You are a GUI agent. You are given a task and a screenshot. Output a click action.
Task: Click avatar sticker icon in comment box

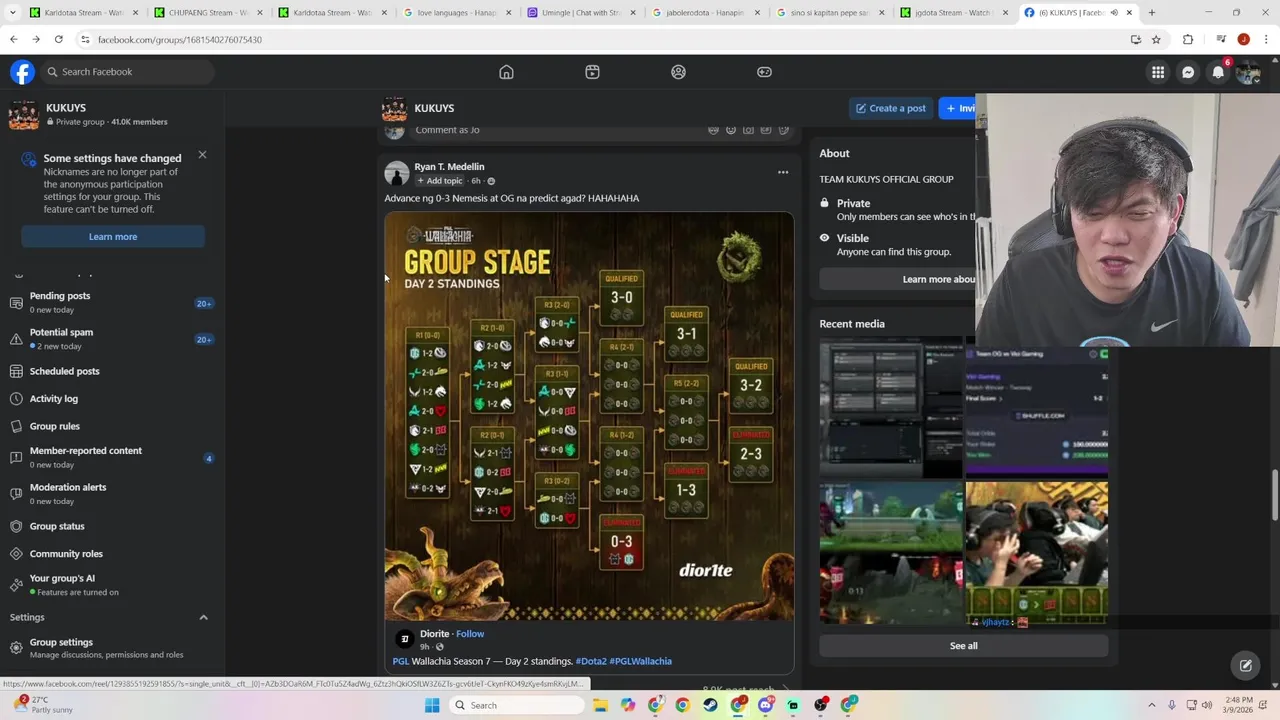(x=713, y=130)
